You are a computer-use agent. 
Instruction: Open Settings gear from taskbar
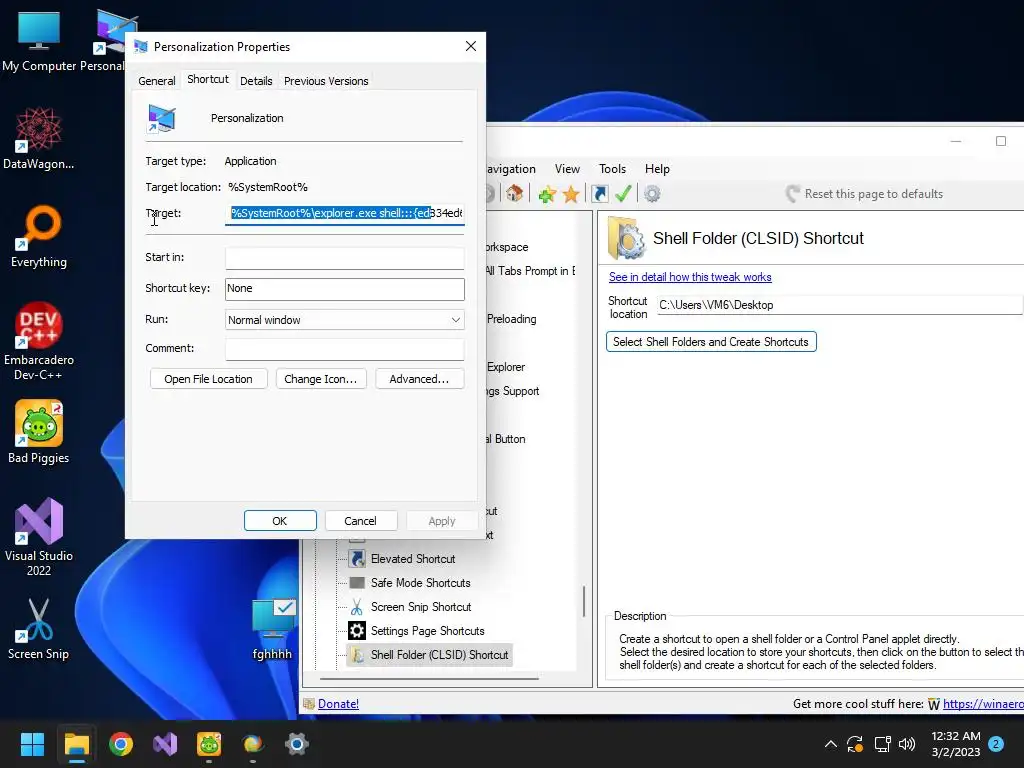pyautogui.click(x=296, y=744)
